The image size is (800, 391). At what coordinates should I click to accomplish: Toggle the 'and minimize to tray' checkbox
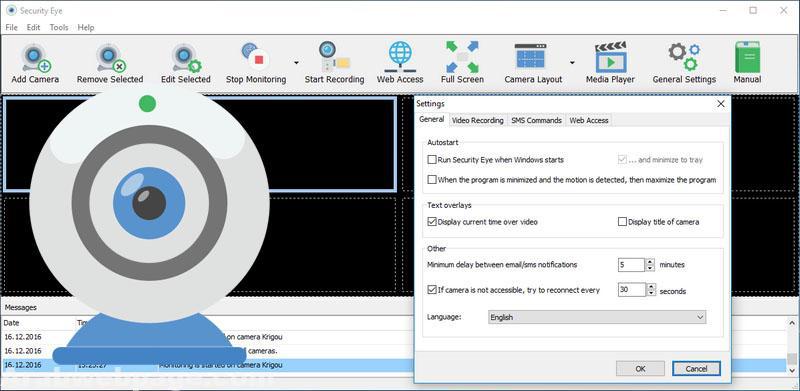coord(622,160)
